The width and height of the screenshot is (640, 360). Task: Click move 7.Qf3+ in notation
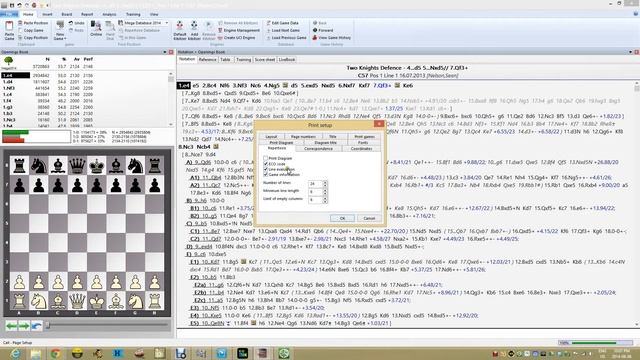click(x=382, y=85)
